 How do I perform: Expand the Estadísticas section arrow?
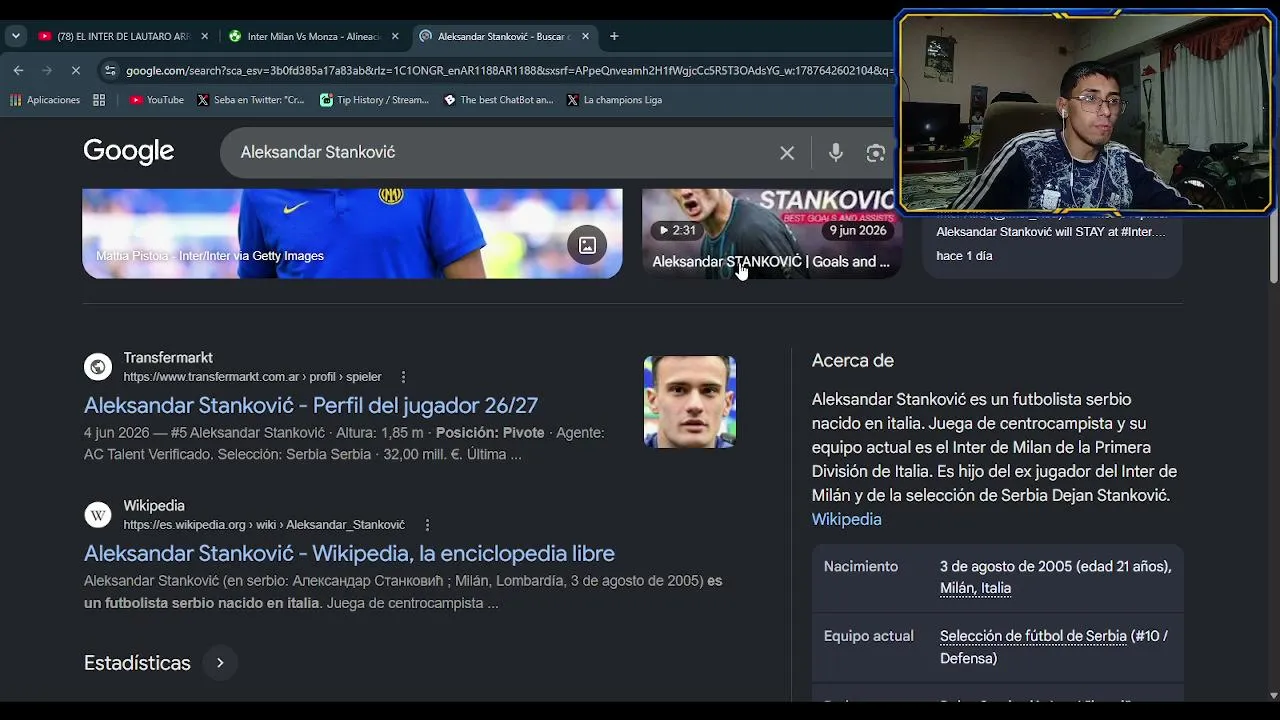click(x=220, y=662)
